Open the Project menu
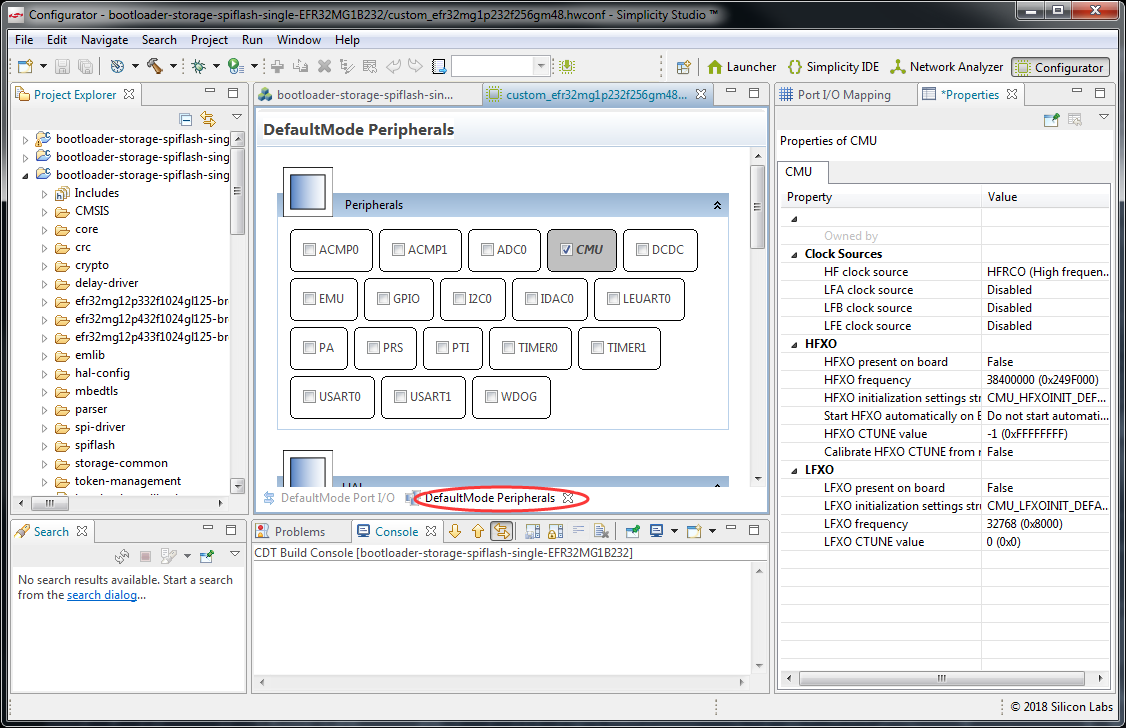The image size is (1126, 728). 209,40
